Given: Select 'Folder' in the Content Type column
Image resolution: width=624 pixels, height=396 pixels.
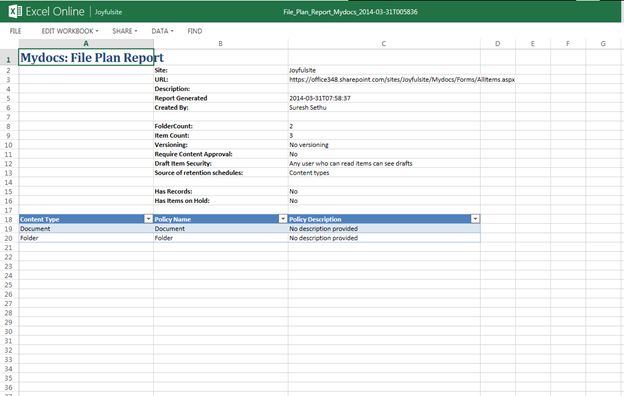Looking at the screenshot, I should [86, 238].
